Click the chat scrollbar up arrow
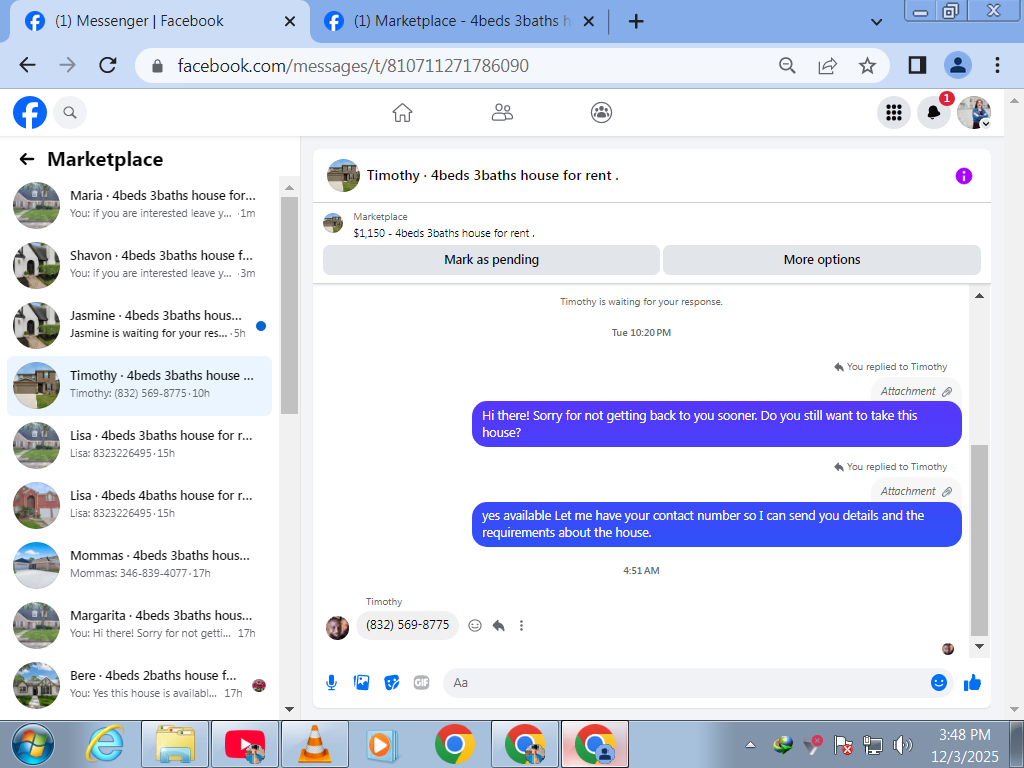1024x768 pixels. (979, 296)
